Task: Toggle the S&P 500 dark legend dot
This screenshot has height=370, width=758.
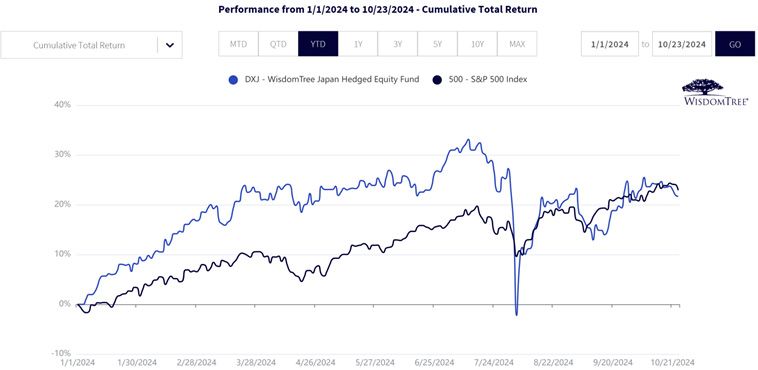Action: coord(437,80)
